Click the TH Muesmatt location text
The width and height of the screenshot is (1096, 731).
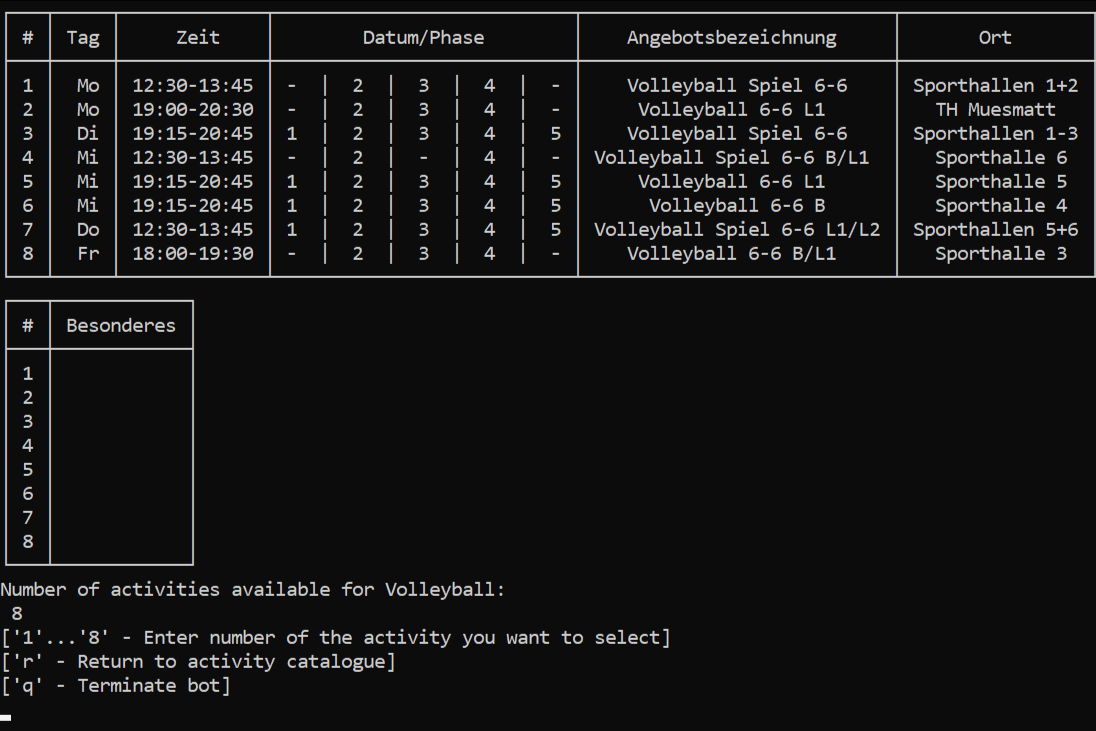pyautogui.click(x=995, y=109)
